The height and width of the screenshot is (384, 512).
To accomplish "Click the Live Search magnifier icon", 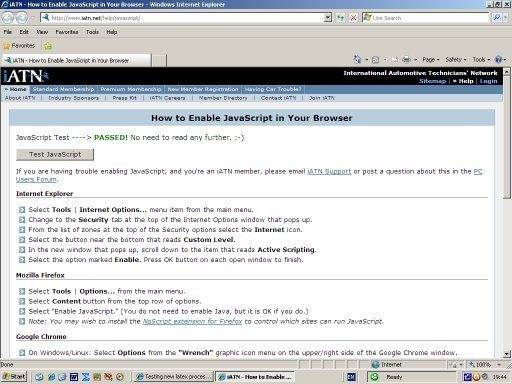I will coord(496,18).
